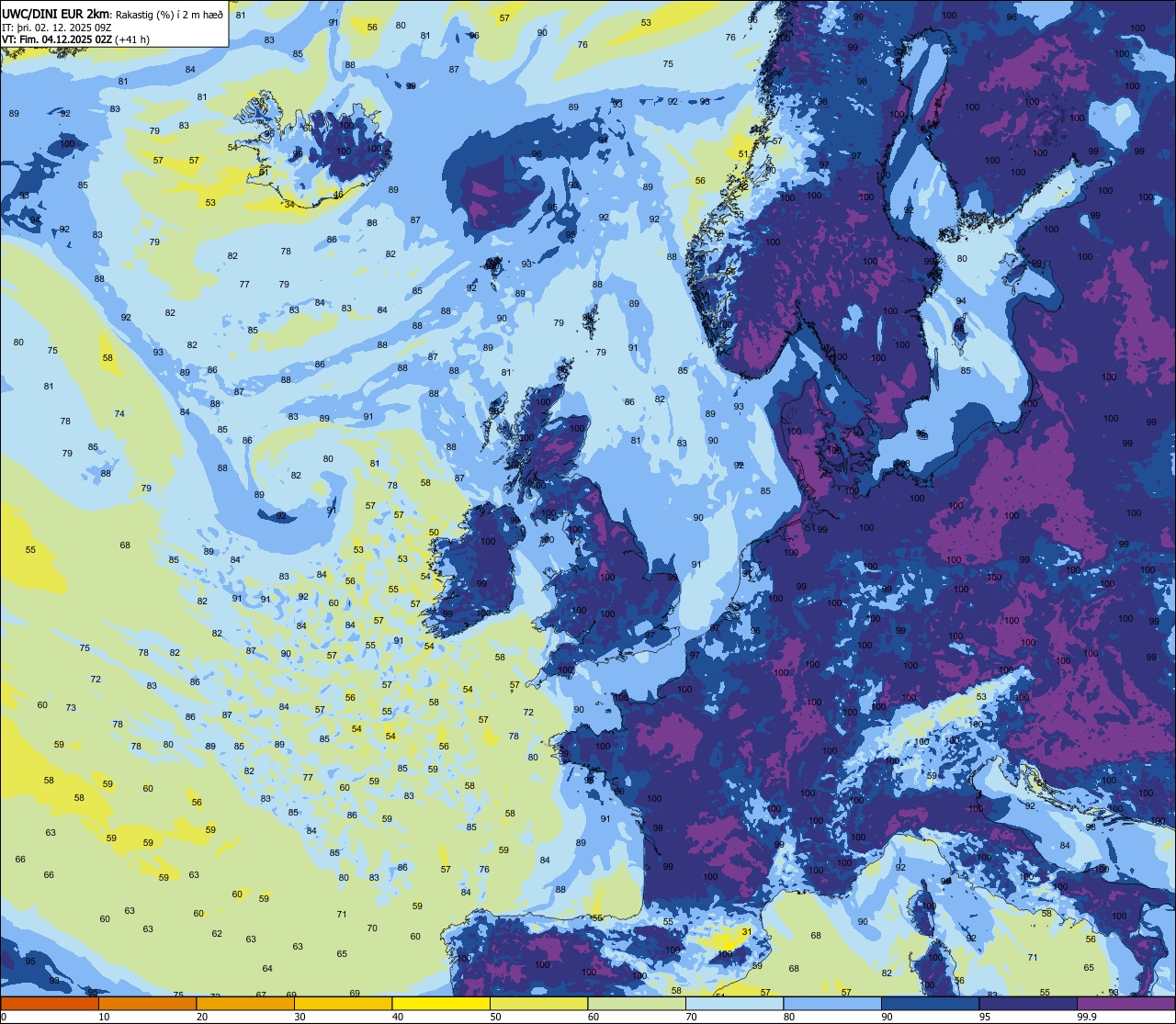Click the humidity value '62' in the Atlantic
This screenshot has width=1176, height=1024.
point(217,934)
